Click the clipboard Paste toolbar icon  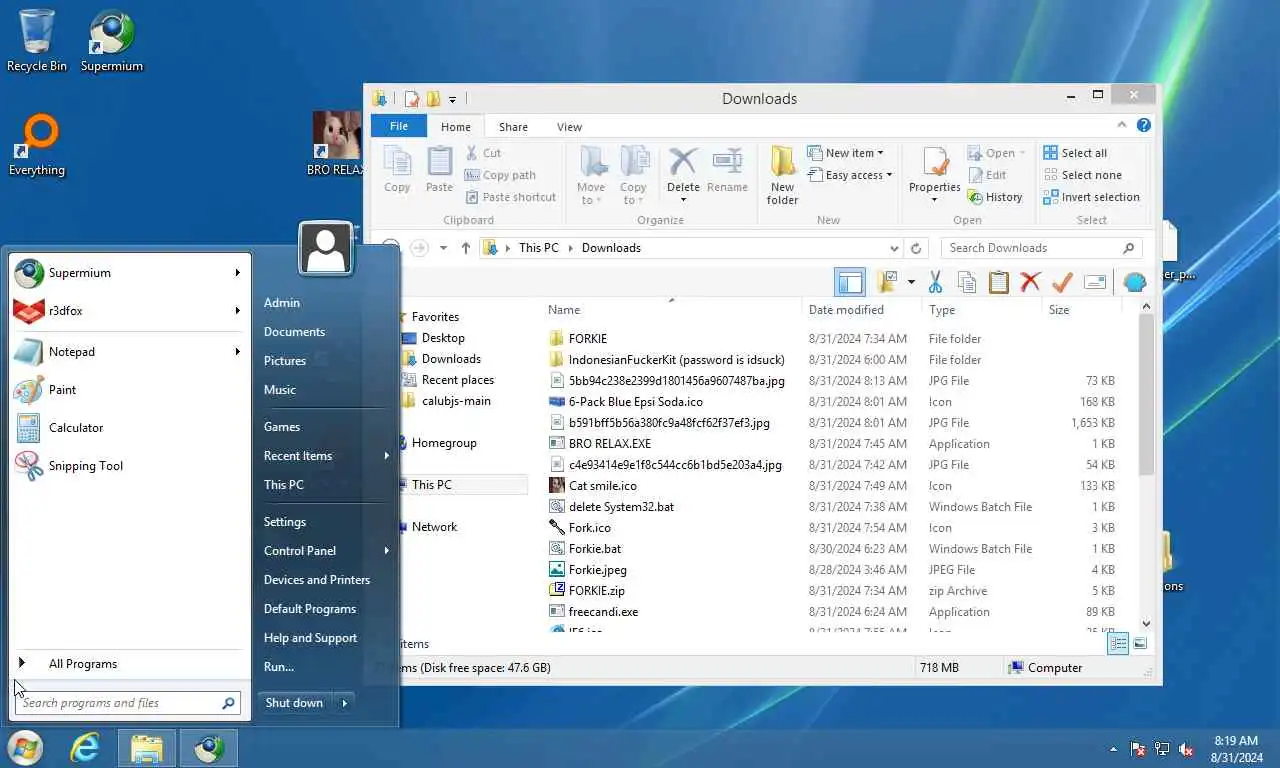998,282
